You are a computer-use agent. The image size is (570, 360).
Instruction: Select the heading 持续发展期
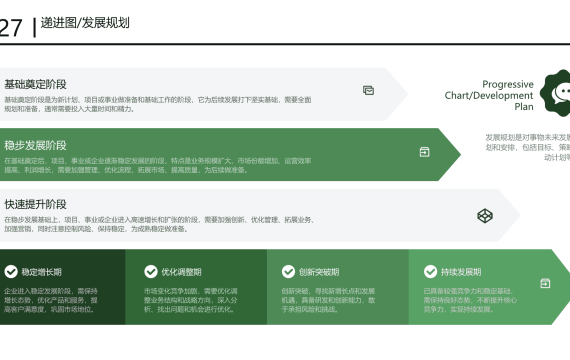(x=461, y=272)
